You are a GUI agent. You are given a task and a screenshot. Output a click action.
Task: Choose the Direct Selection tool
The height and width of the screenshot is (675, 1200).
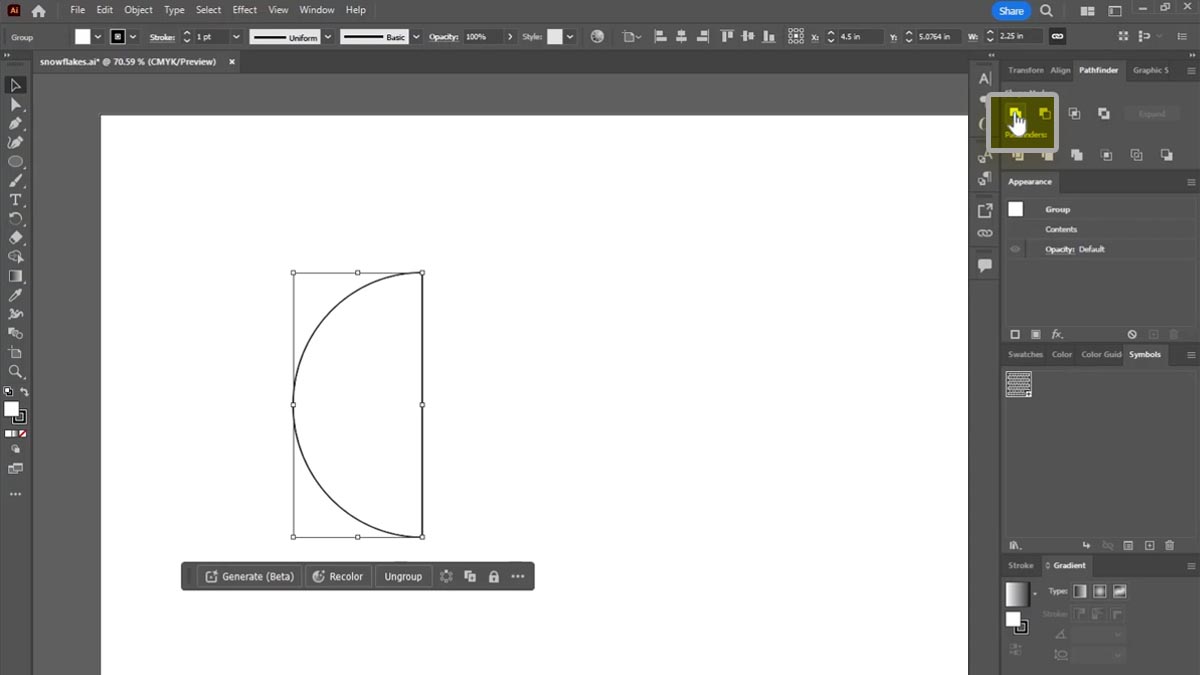point(15,105)
